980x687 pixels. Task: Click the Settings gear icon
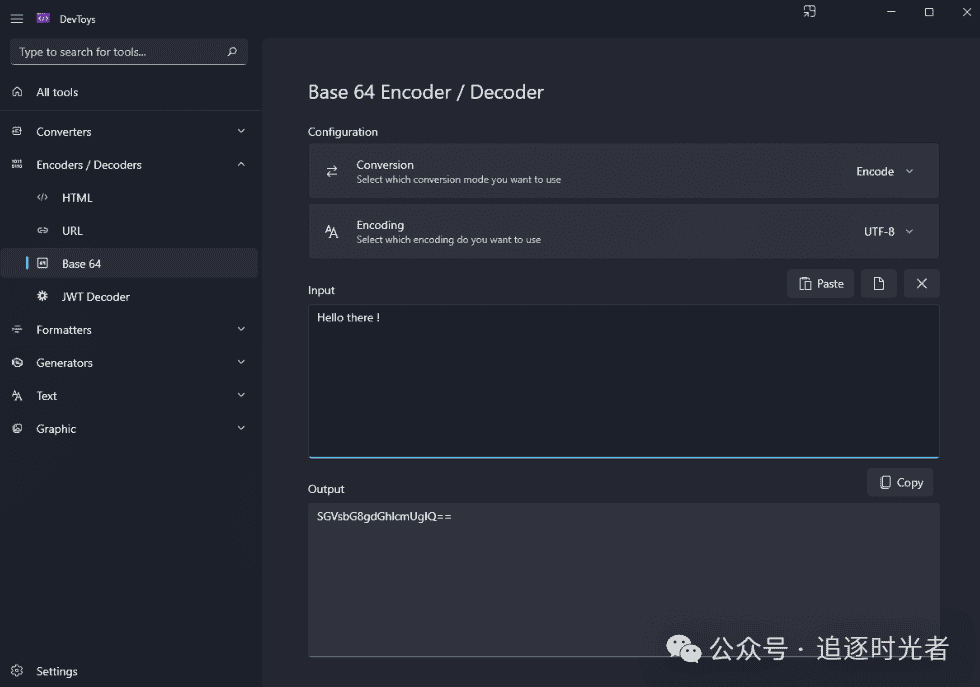click(17, 671)
